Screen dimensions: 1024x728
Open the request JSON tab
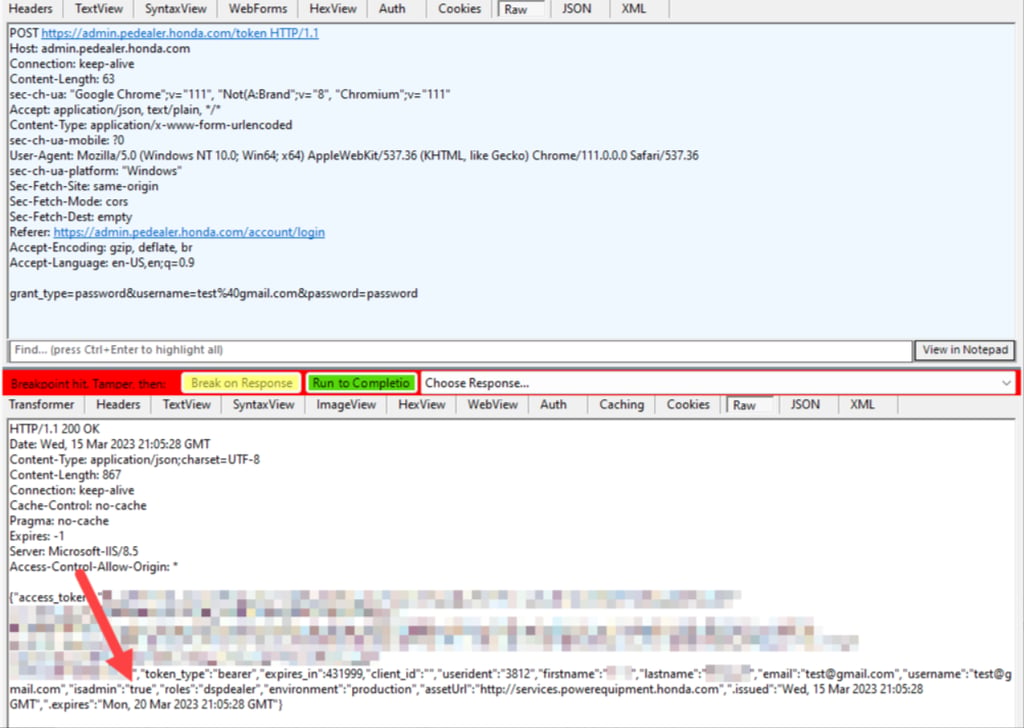(x=577, y=8)
